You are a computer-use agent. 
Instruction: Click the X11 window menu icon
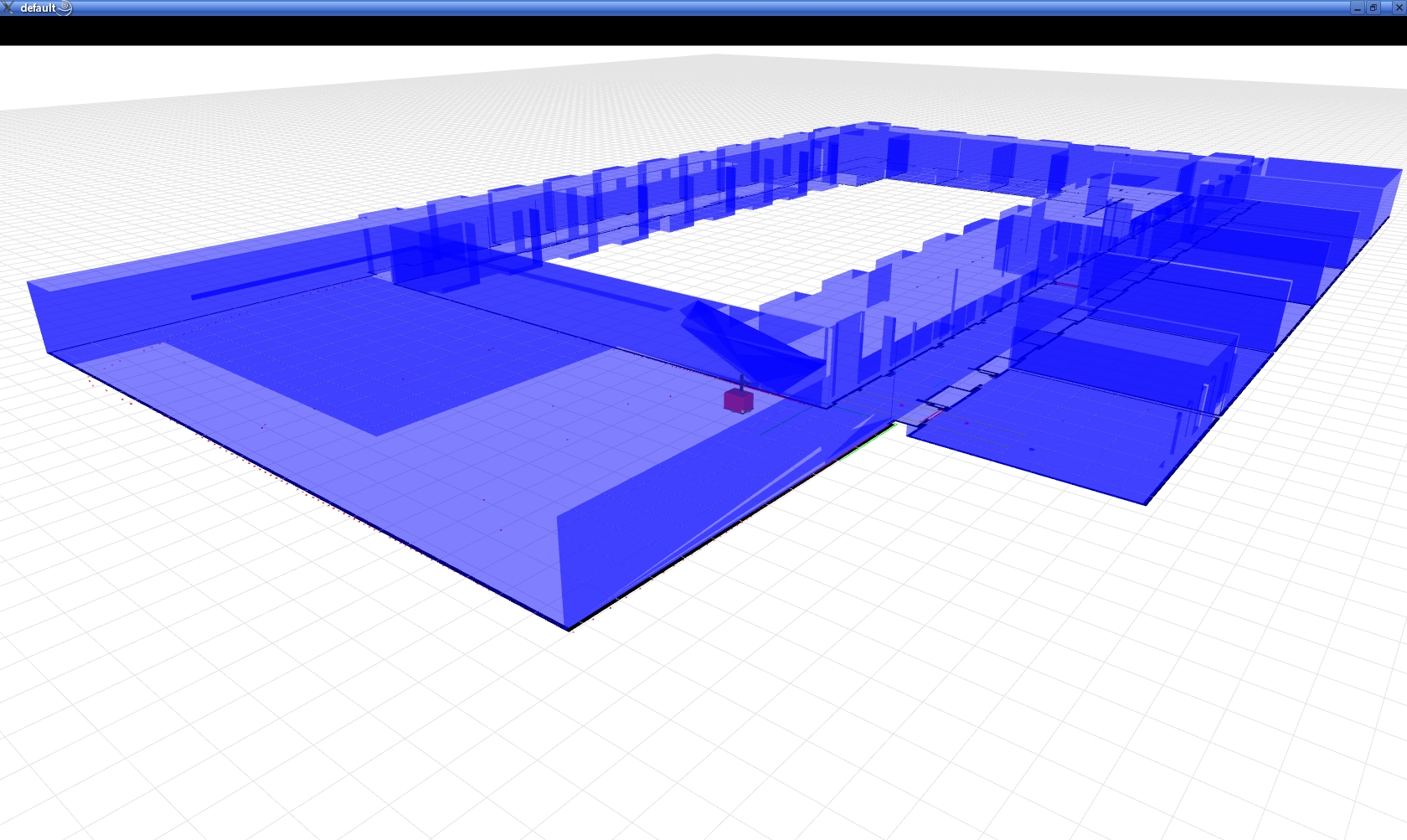point(8,8)
